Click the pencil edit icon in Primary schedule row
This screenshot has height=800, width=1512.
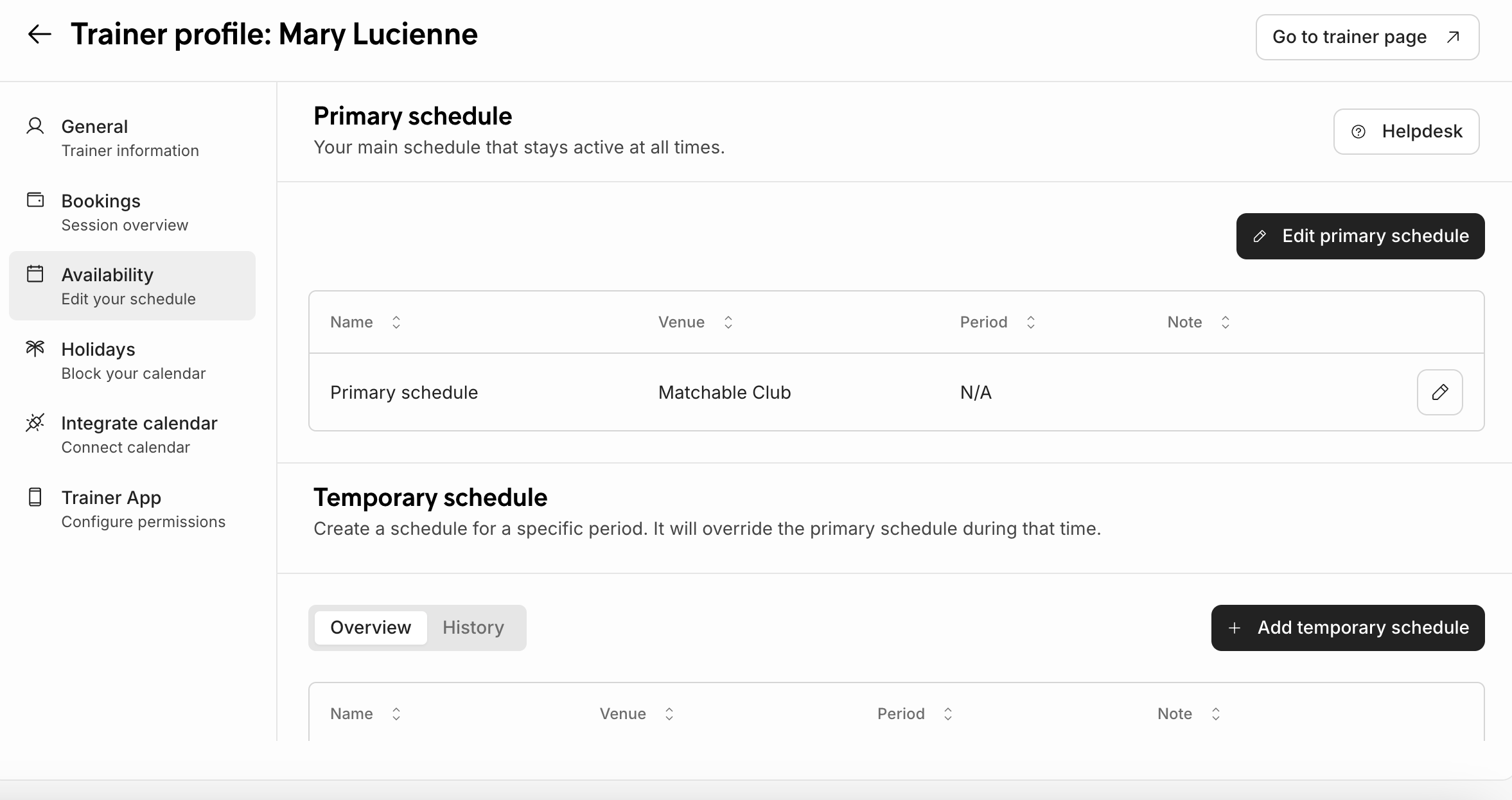pos(1439,392)
